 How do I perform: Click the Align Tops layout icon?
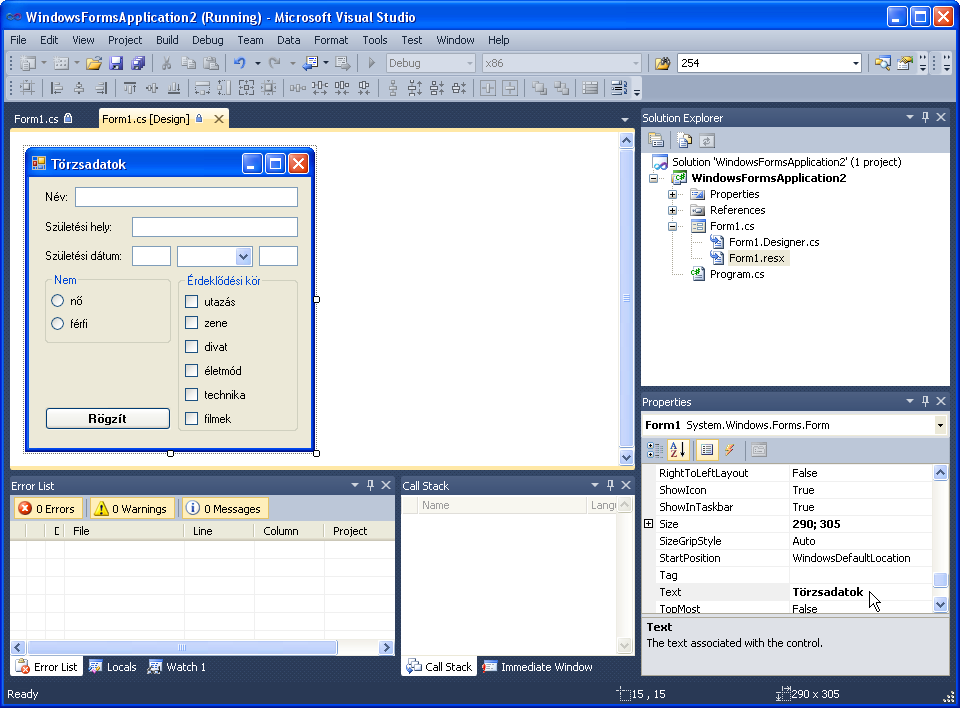tap(130, 88)
